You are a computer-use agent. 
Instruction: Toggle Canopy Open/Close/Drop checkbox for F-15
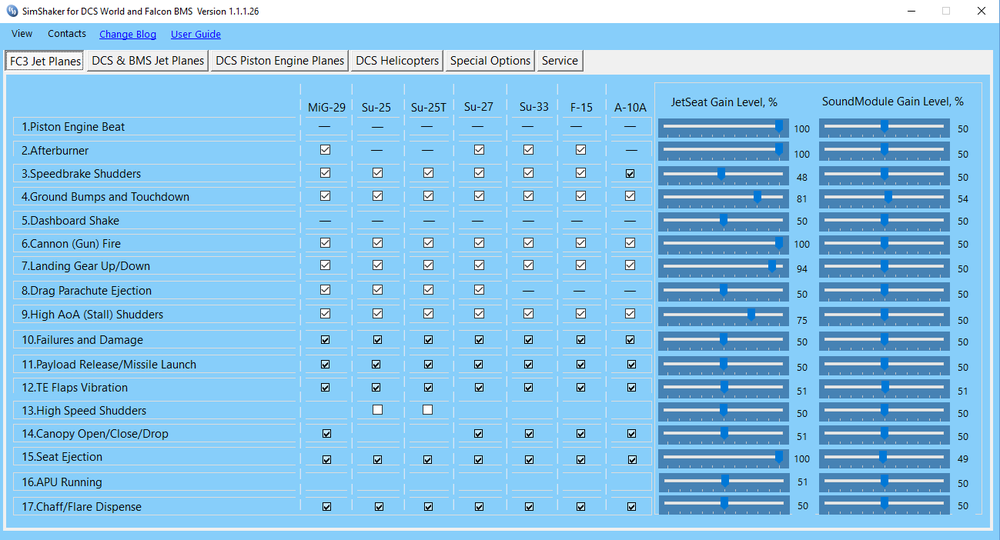point(580,434)
